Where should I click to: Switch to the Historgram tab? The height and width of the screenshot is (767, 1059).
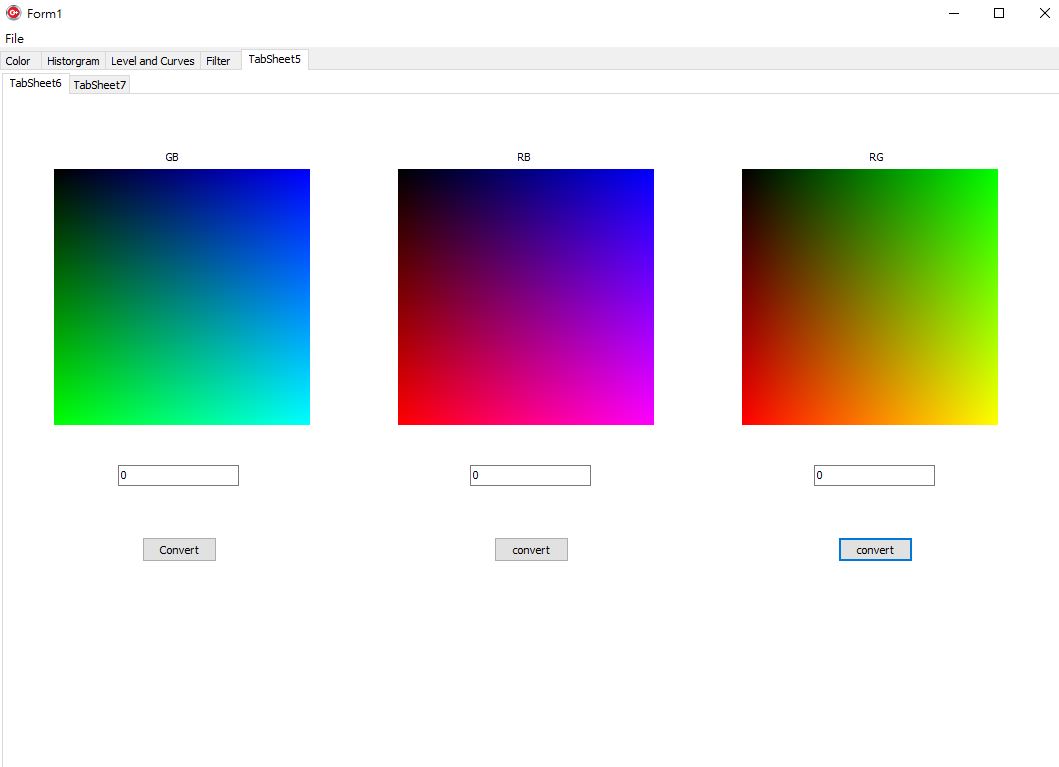click(73, 61)
